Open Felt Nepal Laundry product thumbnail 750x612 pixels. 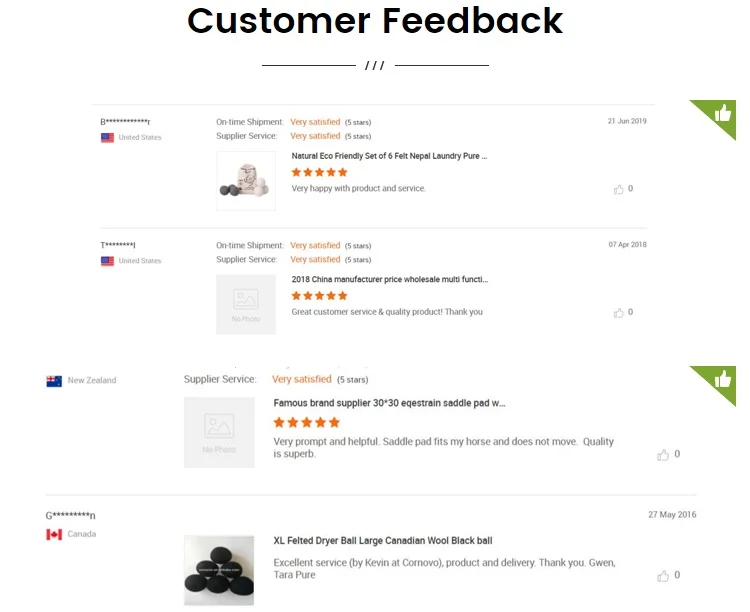click(246, 181)
